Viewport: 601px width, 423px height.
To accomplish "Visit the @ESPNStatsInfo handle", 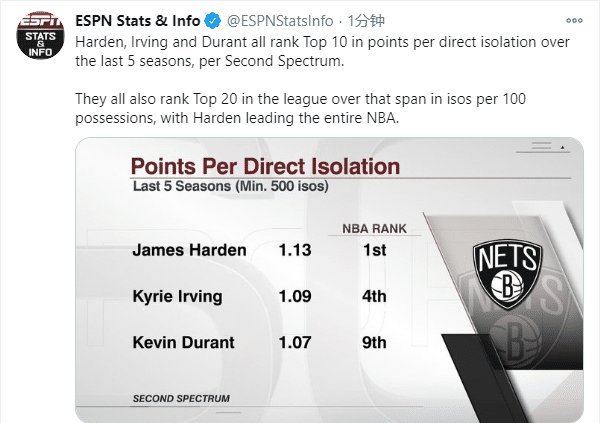I will (x=280, y=21).
